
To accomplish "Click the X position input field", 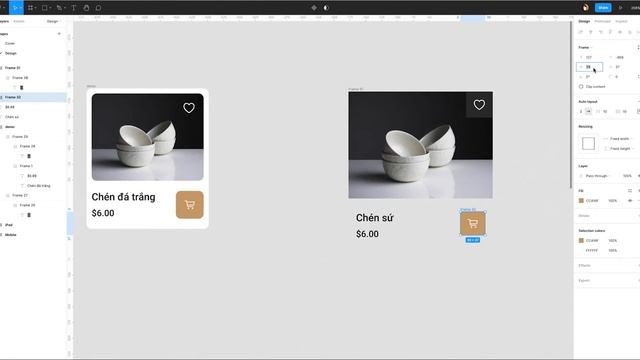I will 589,57.
